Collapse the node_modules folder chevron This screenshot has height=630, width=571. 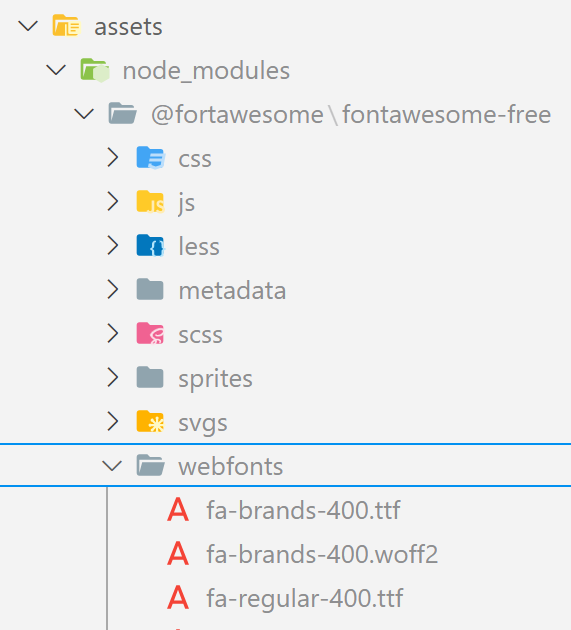(x=56, y=70)
